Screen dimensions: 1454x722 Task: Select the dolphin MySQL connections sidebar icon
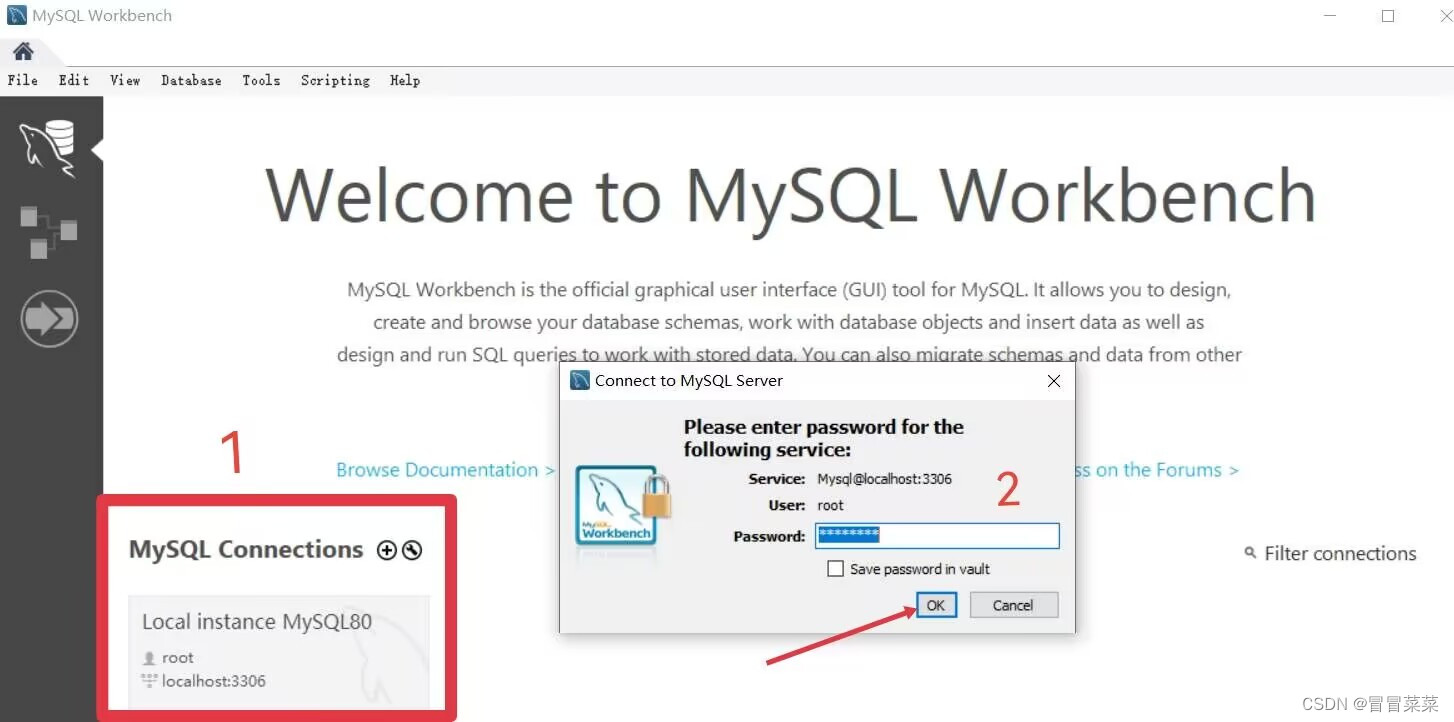[x=48, y=148]
